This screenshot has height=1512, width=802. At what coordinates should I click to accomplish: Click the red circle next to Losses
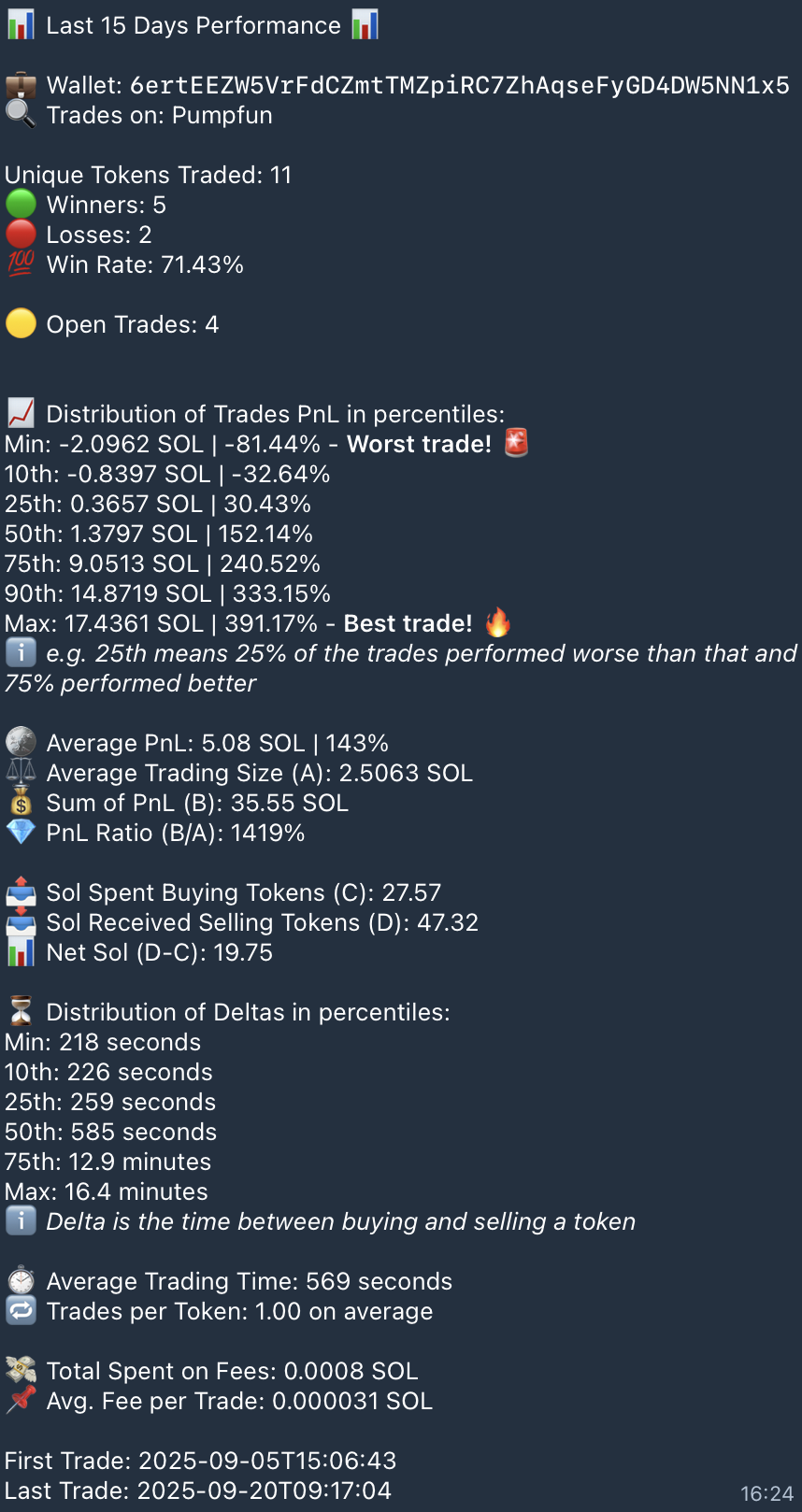21,235
